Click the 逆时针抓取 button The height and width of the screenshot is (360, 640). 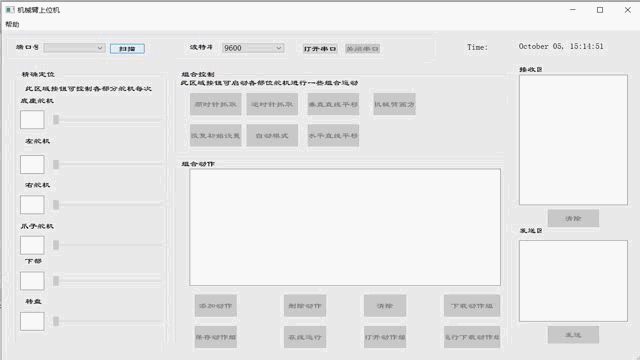point(272,104)
